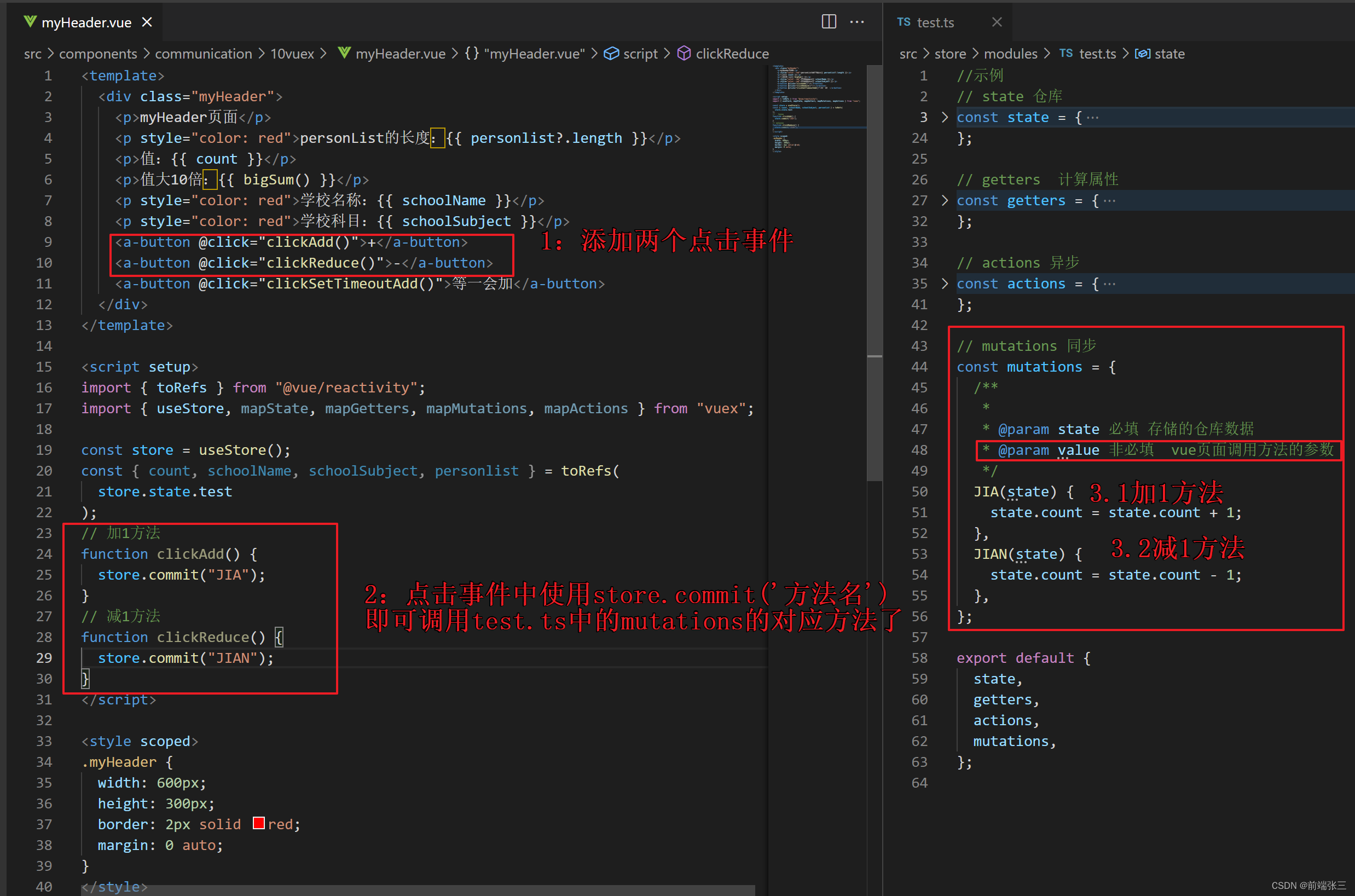Open 'modules' breadcrumb in right editor
Screen dimensions: 1355x896
(x=1011, y=54)
